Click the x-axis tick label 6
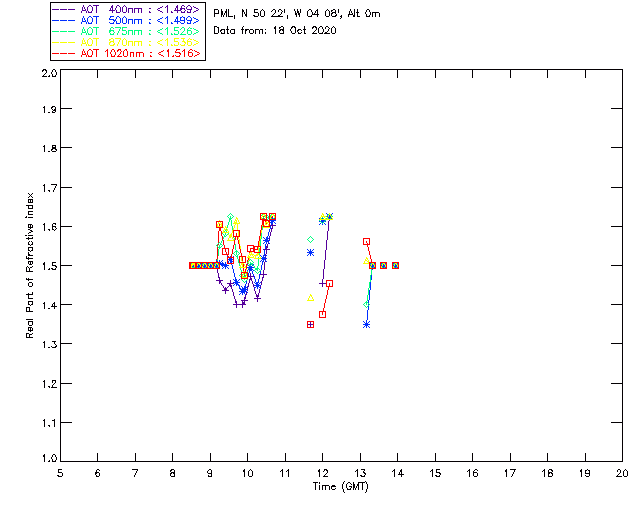The width and height of the screenshot is (640, 512). (98, 473)
